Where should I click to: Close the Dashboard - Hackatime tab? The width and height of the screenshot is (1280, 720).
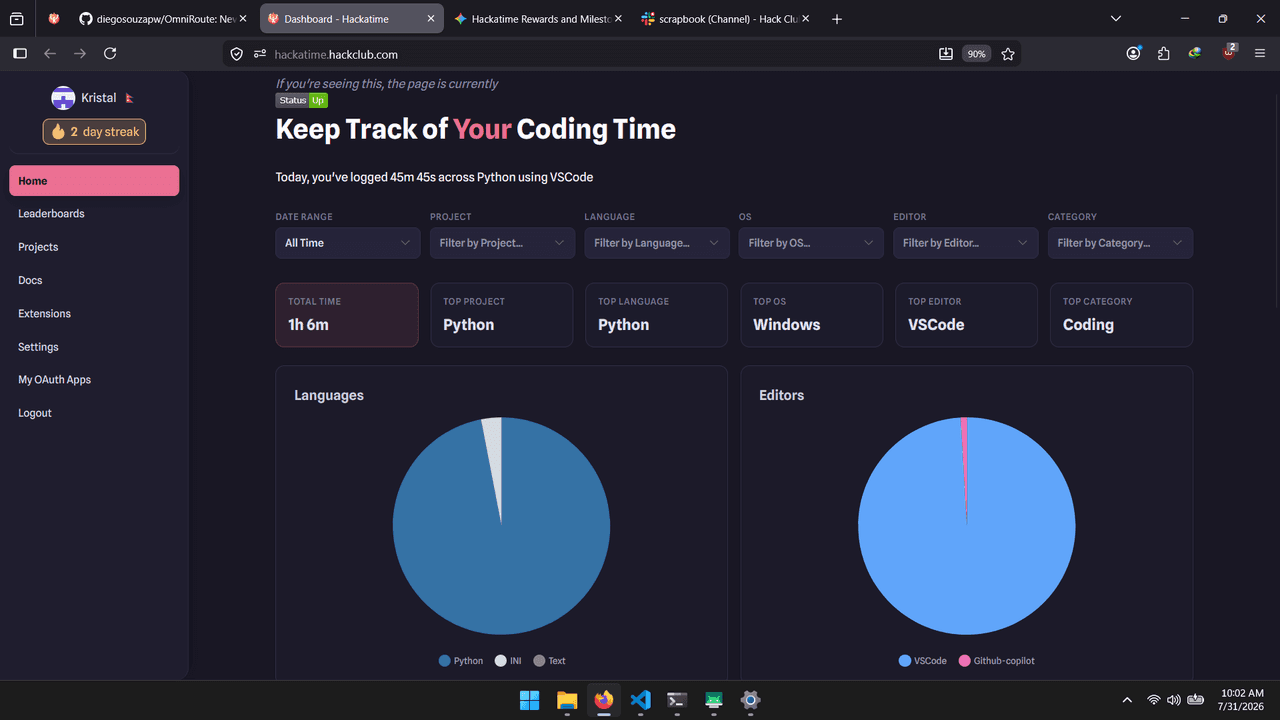point(431,19)
